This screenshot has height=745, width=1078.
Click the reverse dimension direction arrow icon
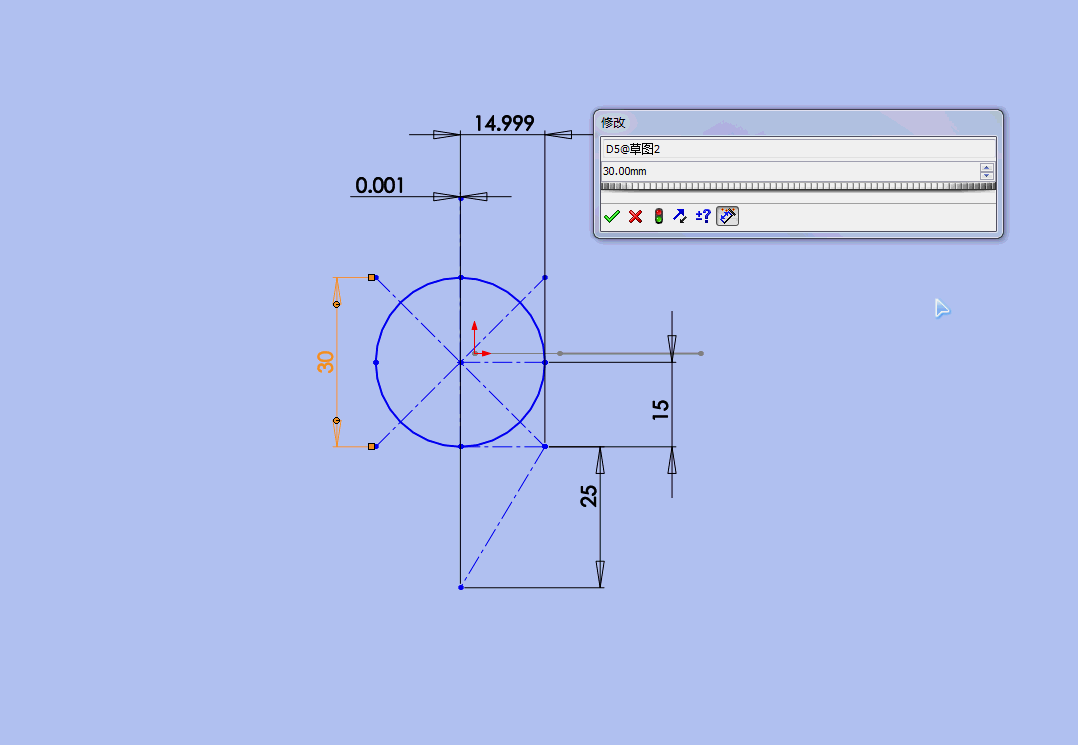(x=680, y=216)
